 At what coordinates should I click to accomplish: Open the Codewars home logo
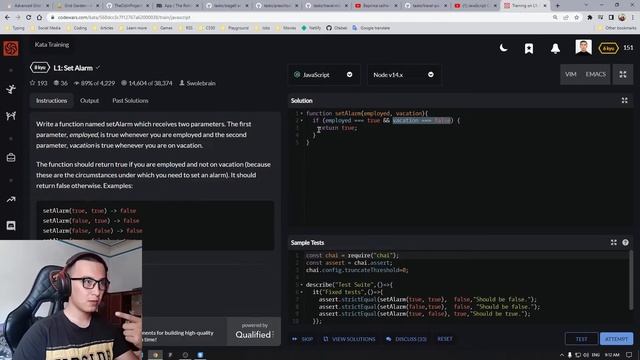coord(11,48)
